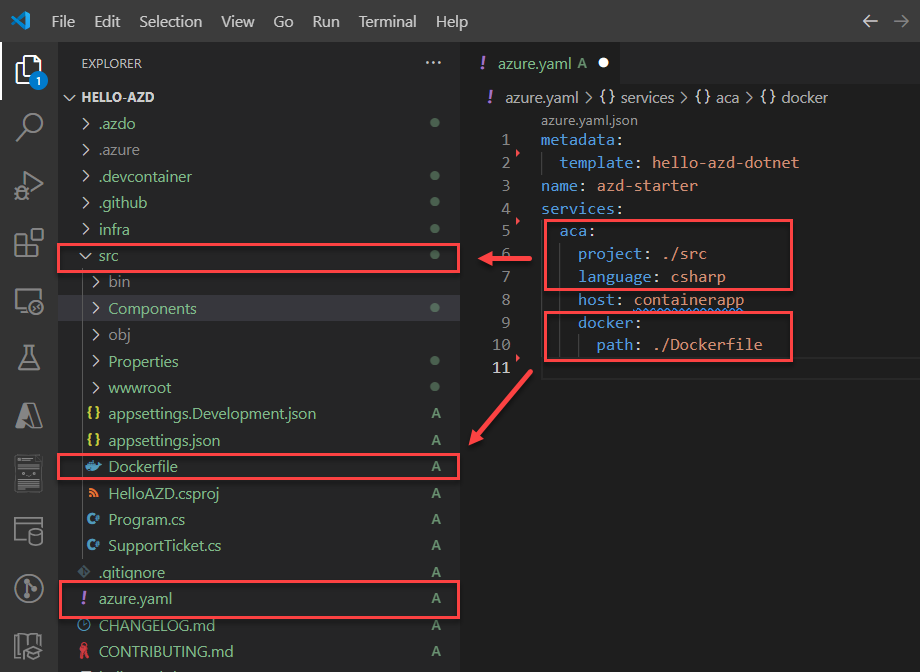Open Program.cs from the explorer
Viewport: 920px width, 672px height.
point(146,519)
